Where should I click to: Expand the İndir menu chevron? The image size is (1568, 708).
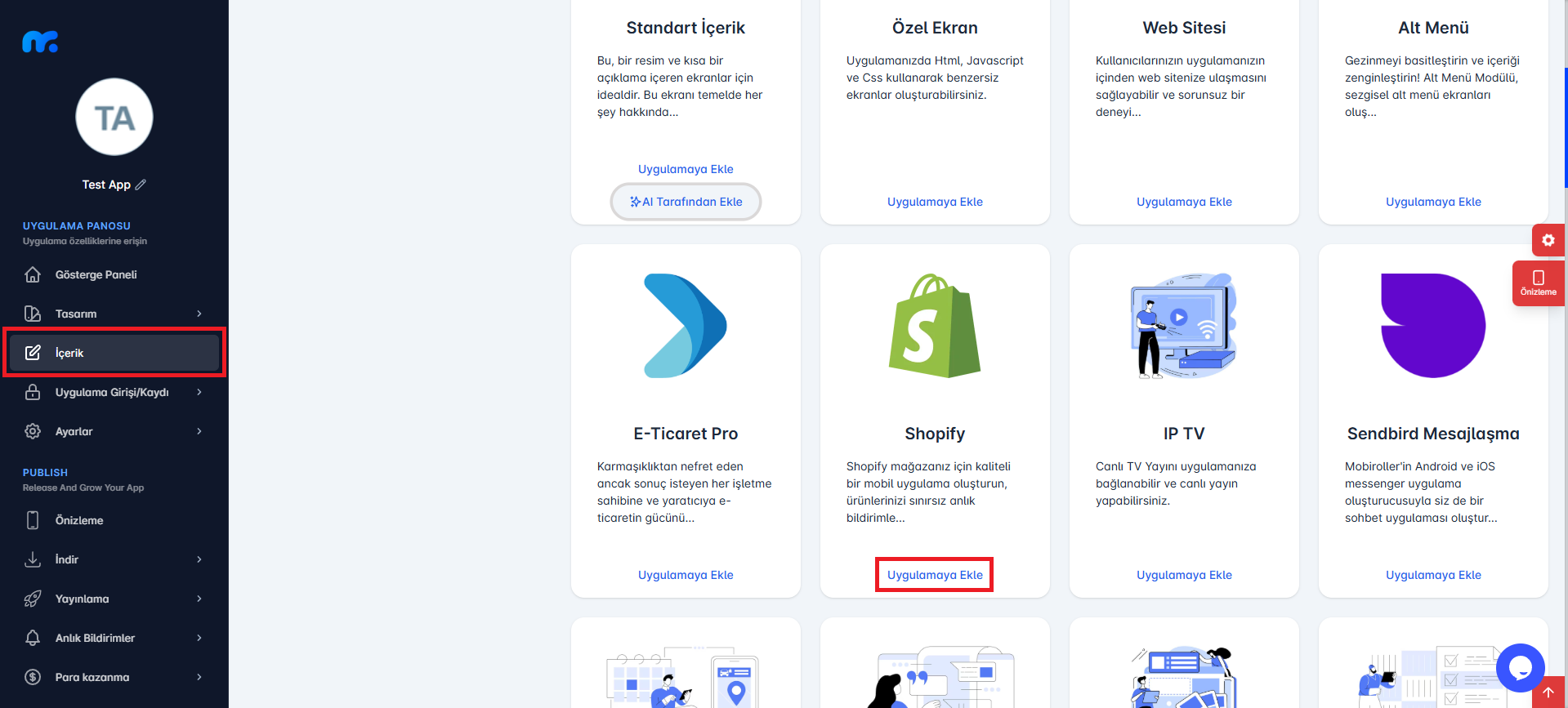[x=199, y=559]
